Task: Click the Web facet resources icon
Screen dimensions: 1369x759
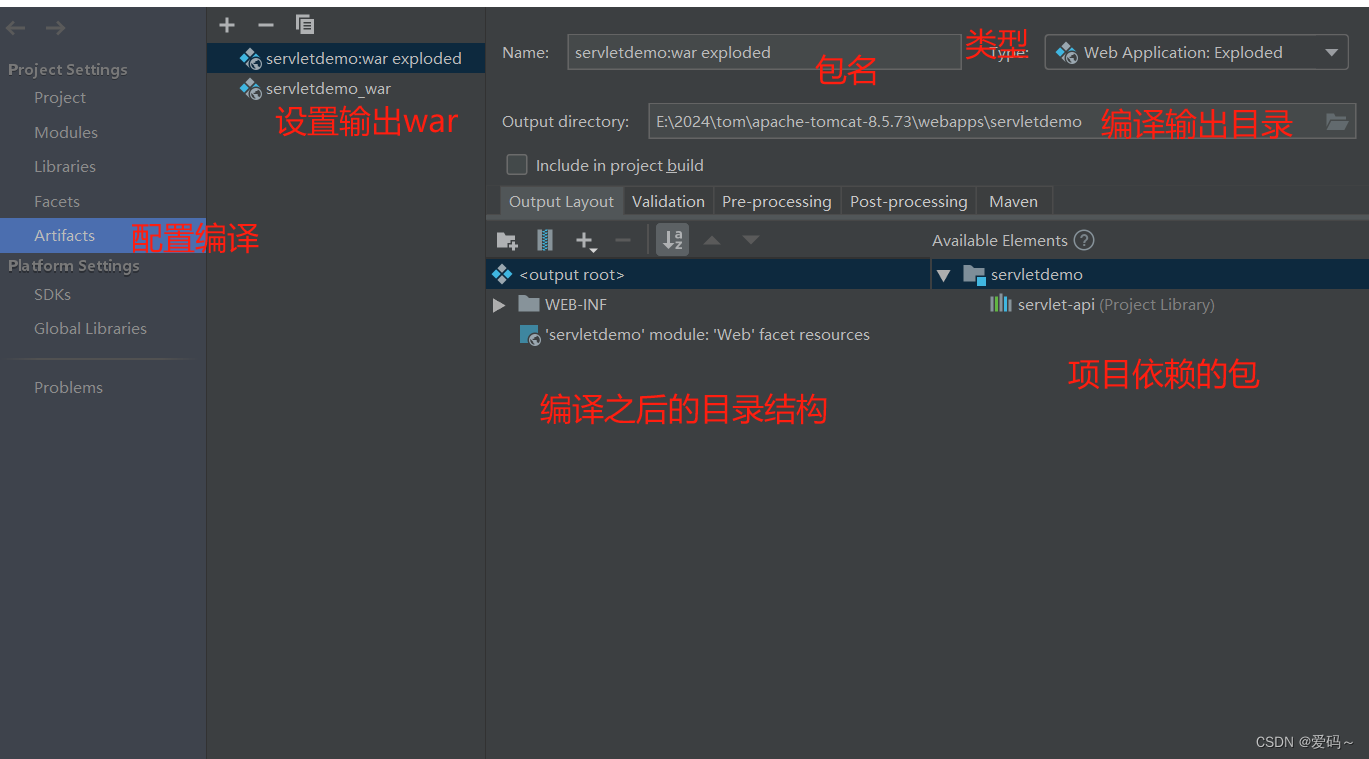Action: (x=530, y=335)
